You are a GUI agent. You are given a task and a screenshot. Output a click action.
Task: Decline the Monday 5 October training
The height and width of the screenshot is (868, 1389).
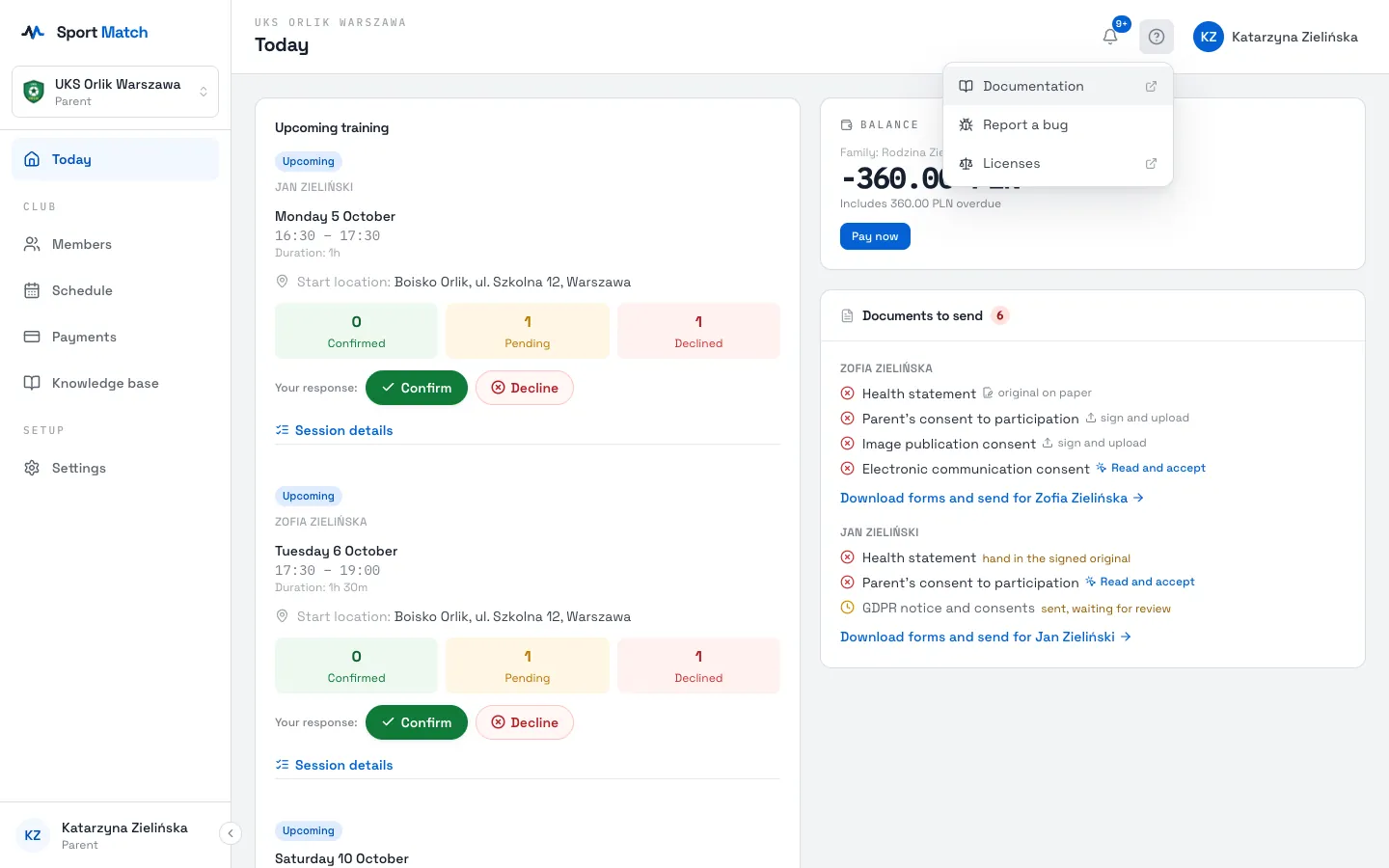click(x=525, y=388)
